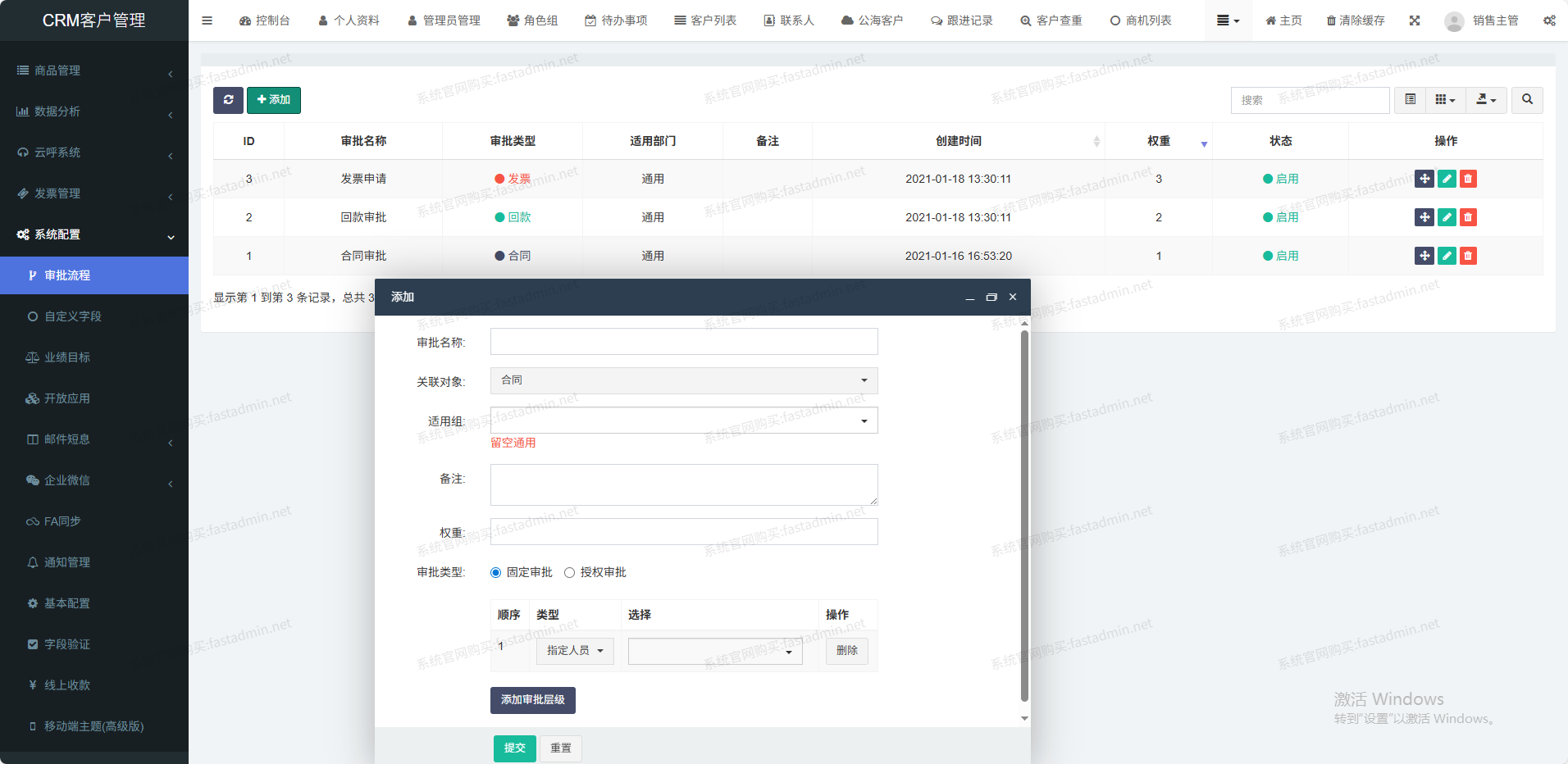Select the 固定审批 radio button
1568x764 pixels.
tap(495, 573)
